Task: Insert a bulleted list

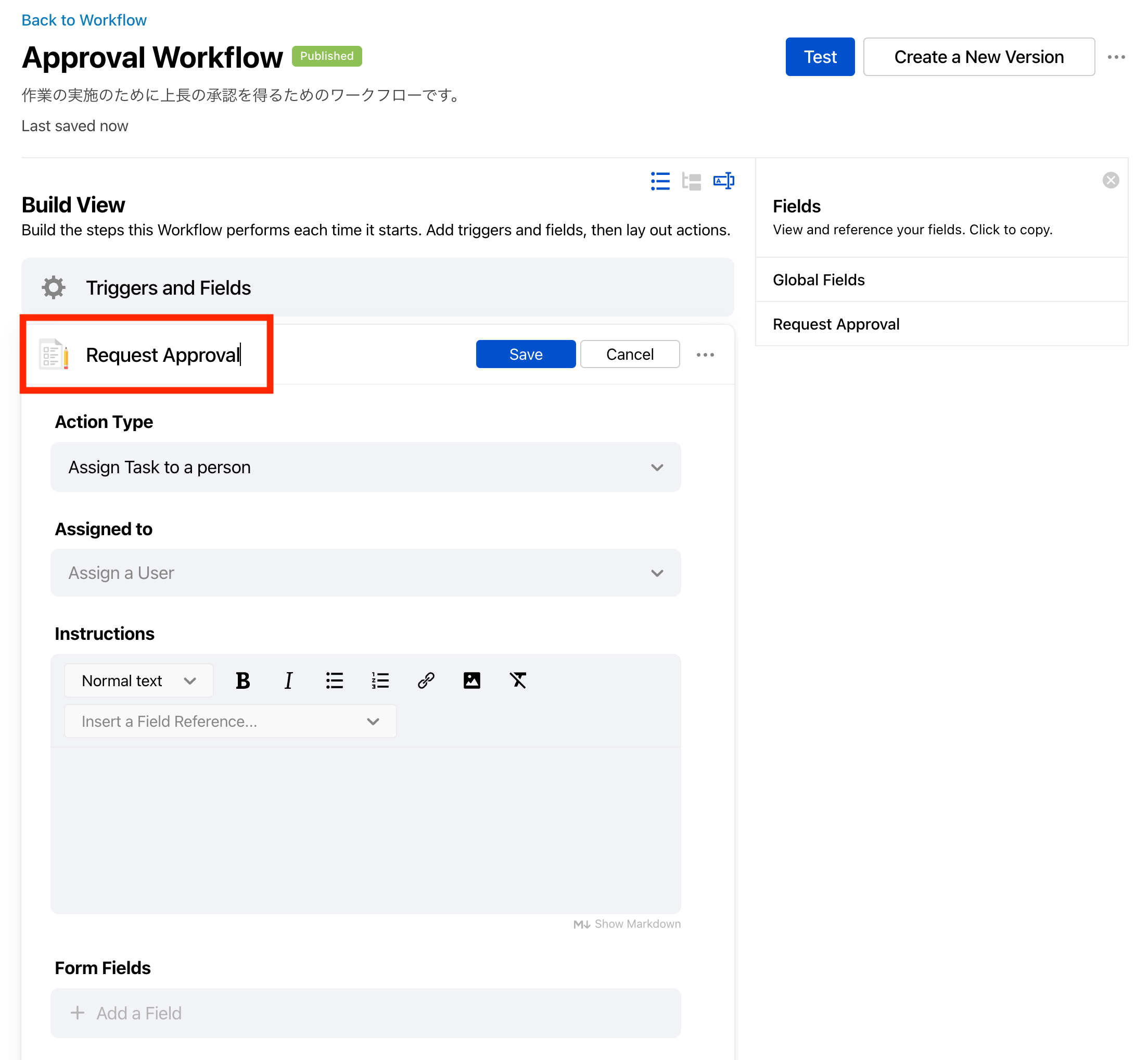Action: coord(334,681)
